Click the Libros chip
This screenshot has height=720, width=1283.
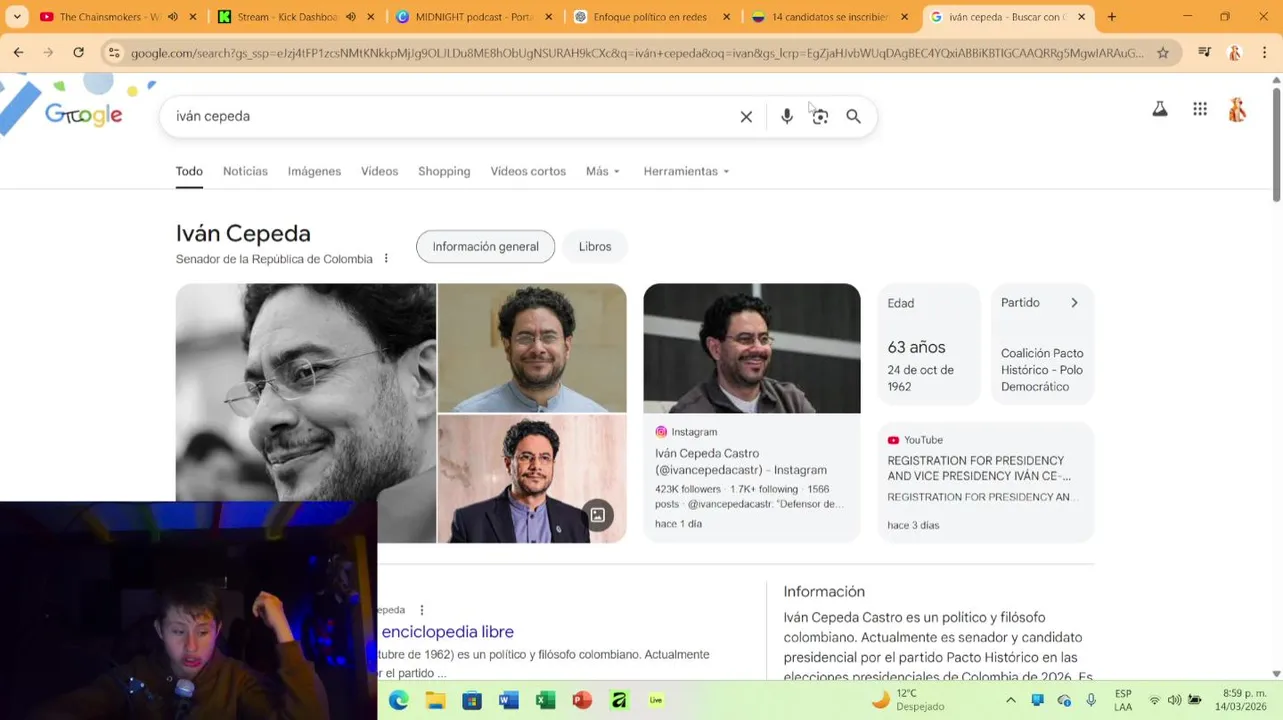(x=595, y=247)
